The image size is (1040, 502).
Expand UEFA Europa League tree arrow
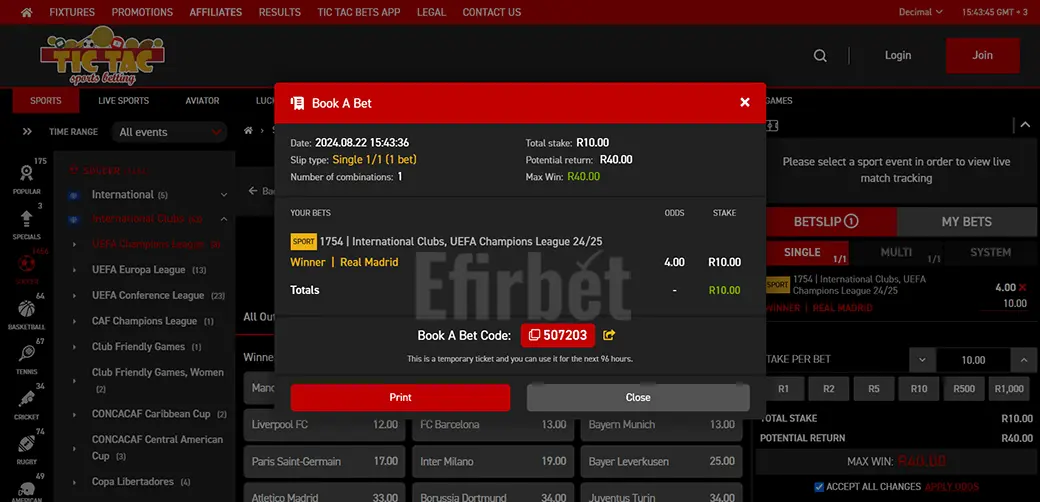74,270
